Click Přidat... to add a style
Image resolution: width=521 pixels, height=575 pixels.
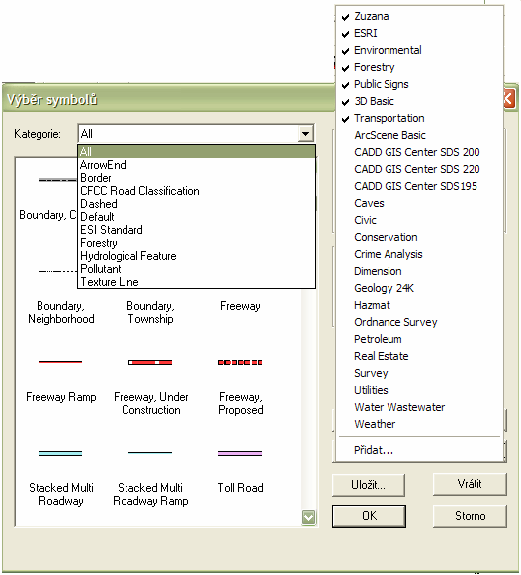point(373,450)
